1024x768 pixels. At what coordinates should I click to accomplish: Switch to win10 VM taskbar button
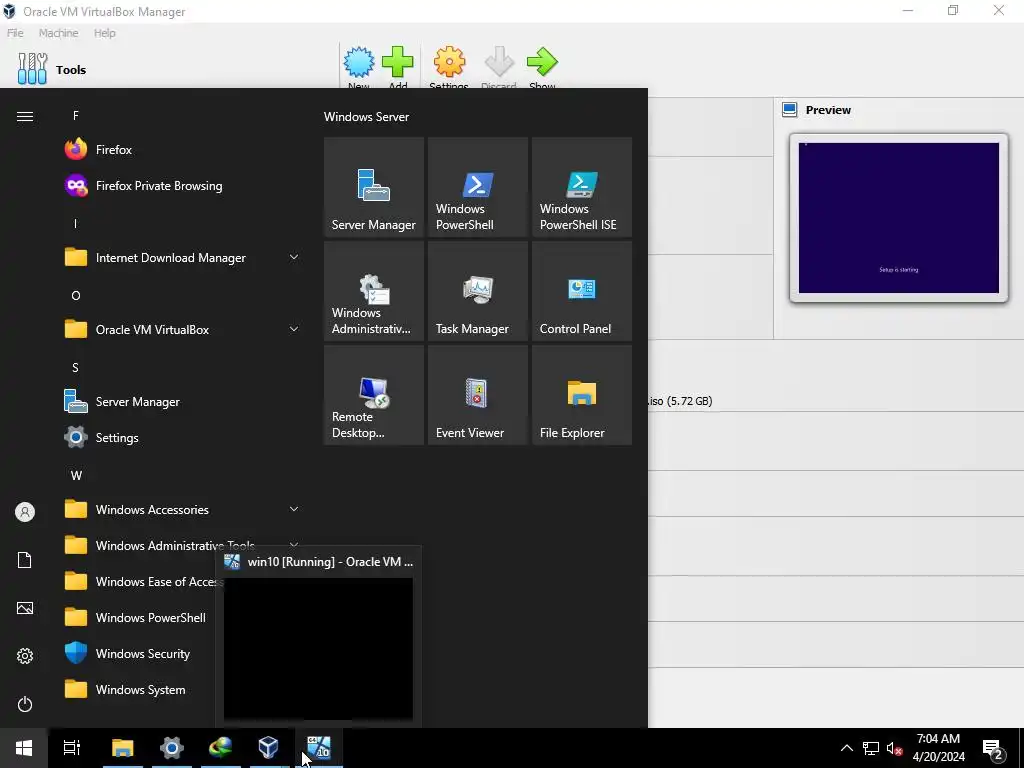point(319,748)
